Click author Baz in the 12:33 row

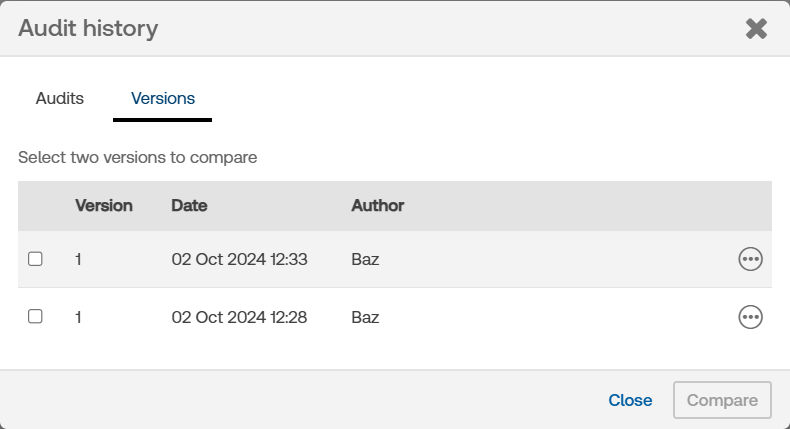pos(365,259)
